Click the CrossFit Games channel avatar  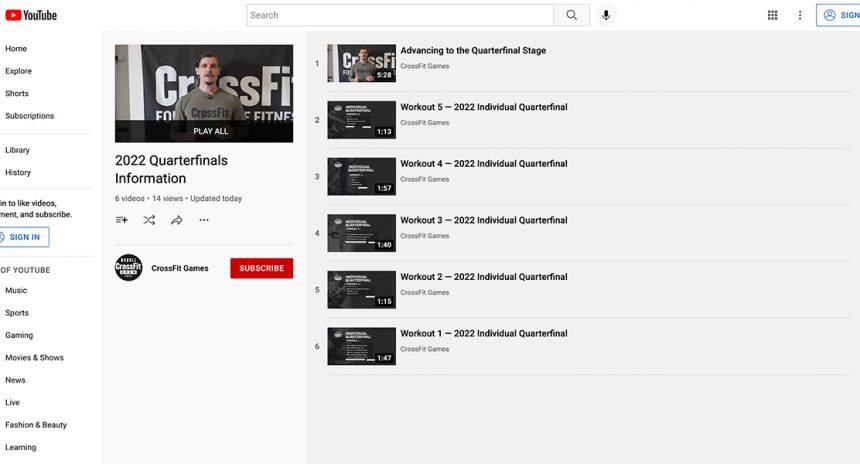[x=128, y=268]
